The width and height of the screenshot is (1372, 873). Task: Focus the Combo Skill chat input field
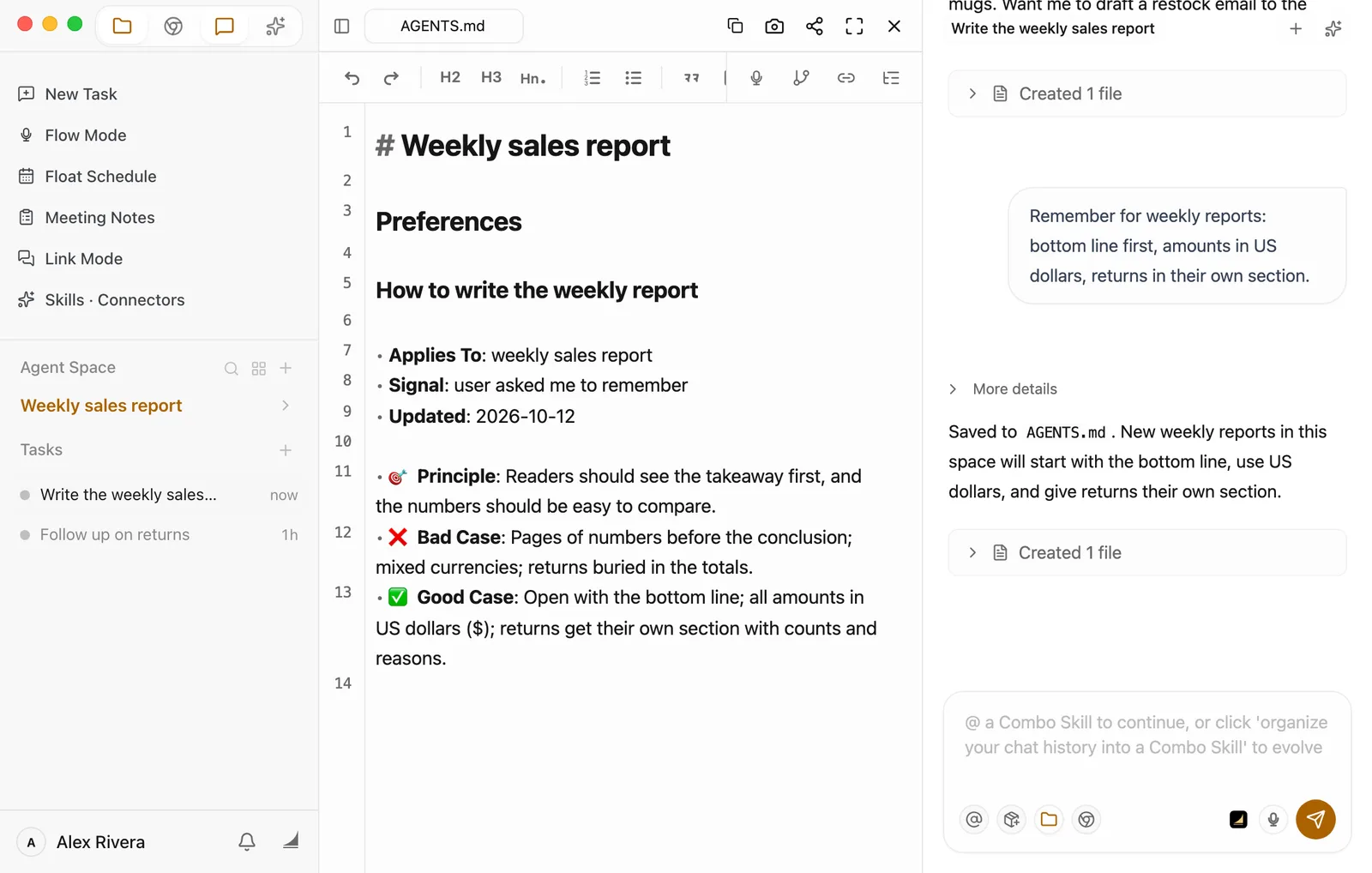1146,736
